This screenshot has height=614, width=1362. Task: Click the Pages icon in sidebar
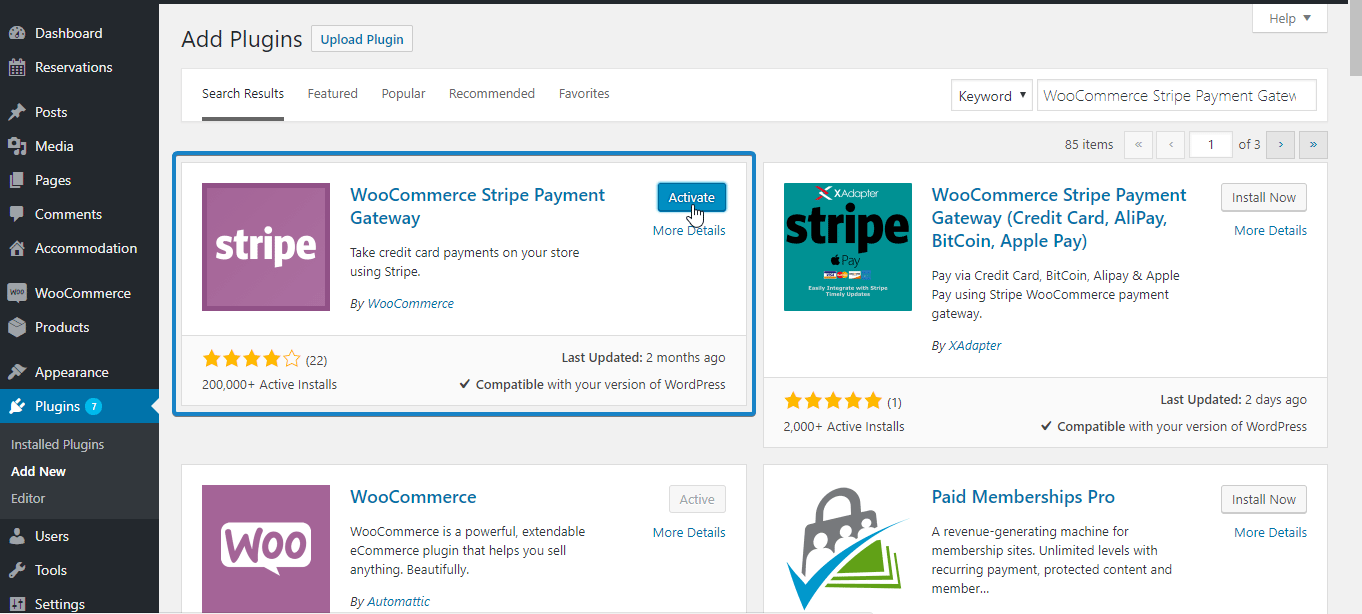17,180
